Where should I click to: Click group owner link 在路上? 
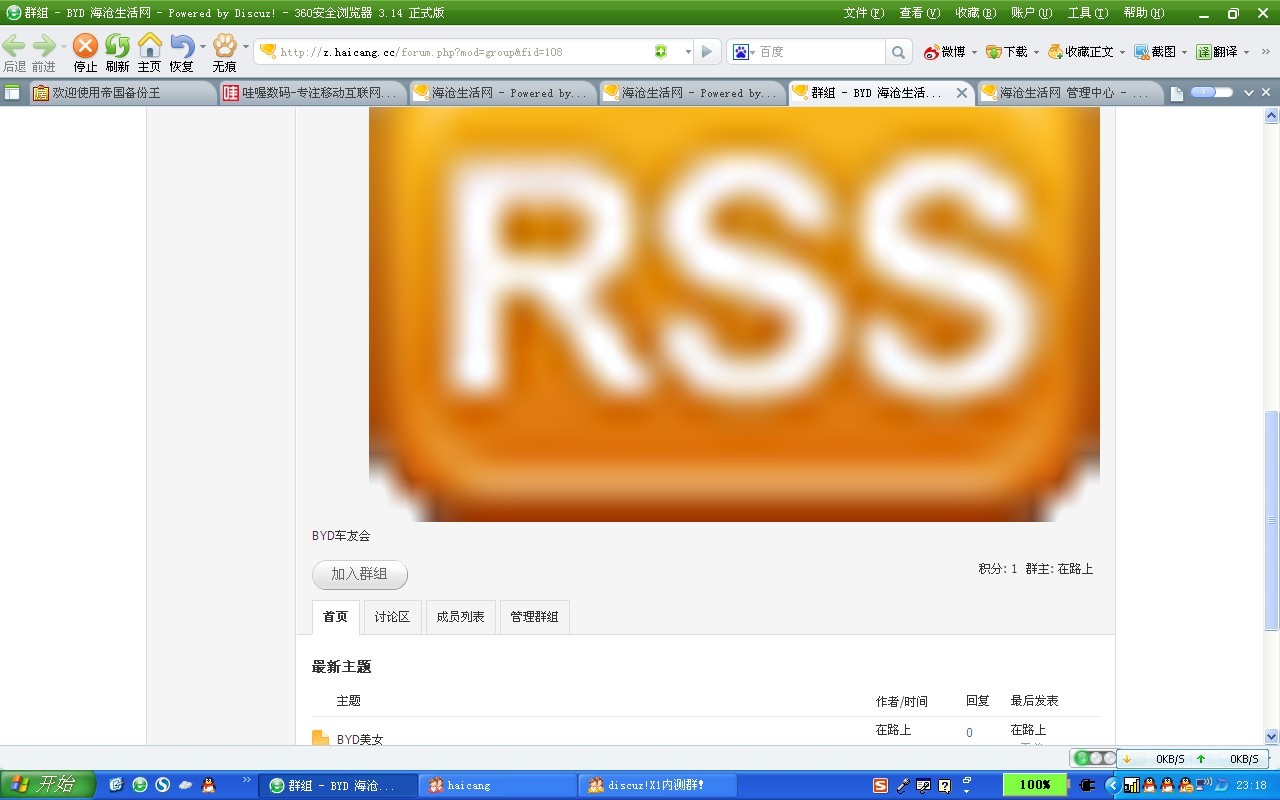click(x=1075, y=569)
